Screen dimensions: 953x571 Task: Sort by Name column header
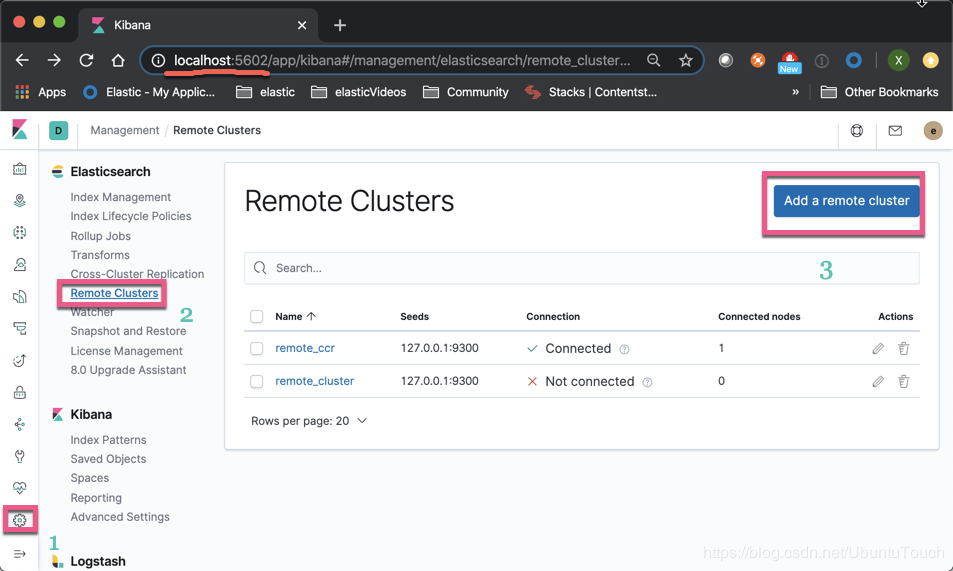(x=295, y=316)
